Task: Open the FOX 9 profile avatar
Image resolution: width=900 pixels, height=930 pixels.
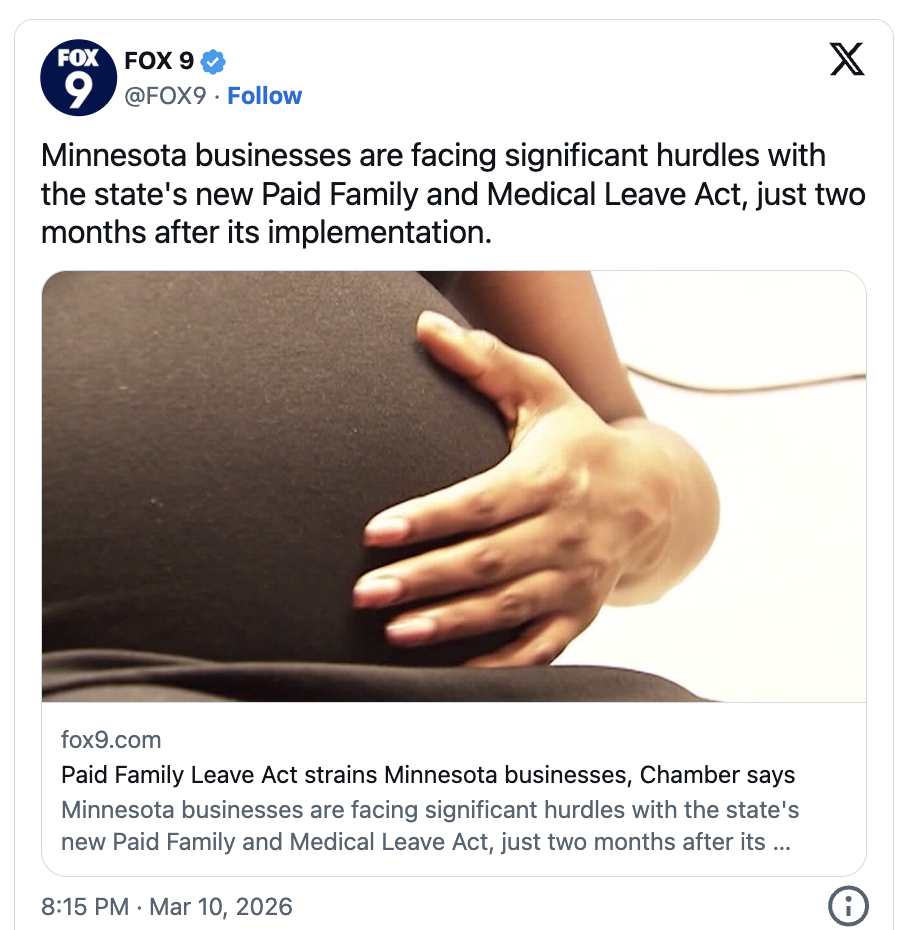Action: click(78, 78)
